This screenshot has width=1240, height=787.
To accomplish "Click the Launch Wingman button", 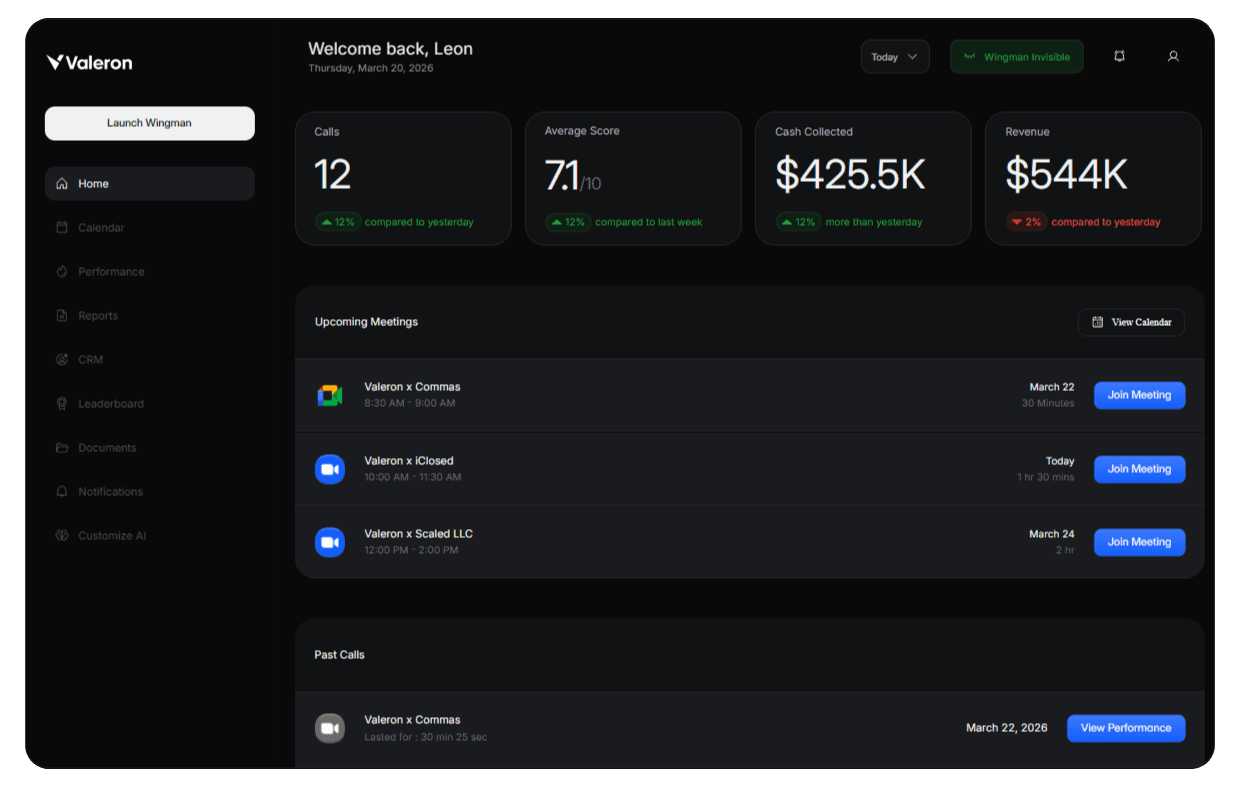I will pyautogui.click(x=150, y=123).
